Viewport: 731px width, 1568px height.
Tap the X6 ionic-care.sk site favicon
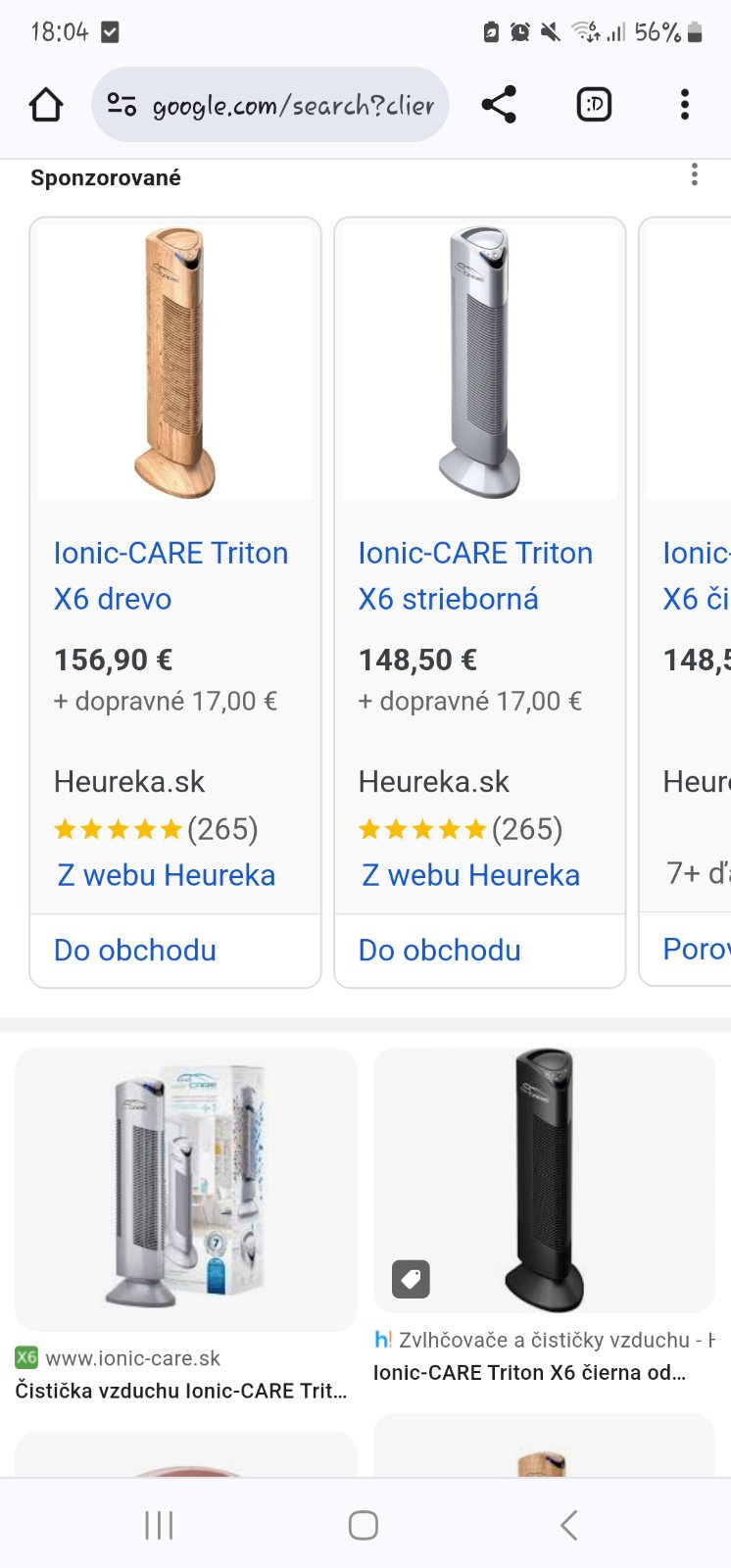(26, 1357)
